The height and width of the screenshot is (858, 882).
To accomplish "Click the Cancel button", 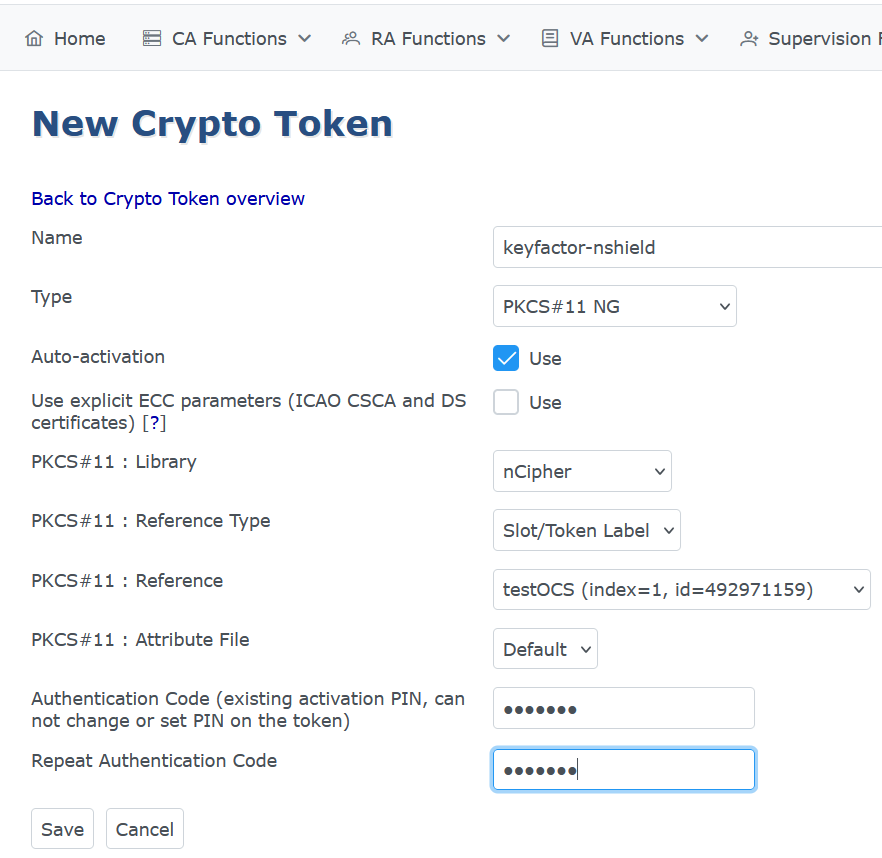I will (144, 828).
